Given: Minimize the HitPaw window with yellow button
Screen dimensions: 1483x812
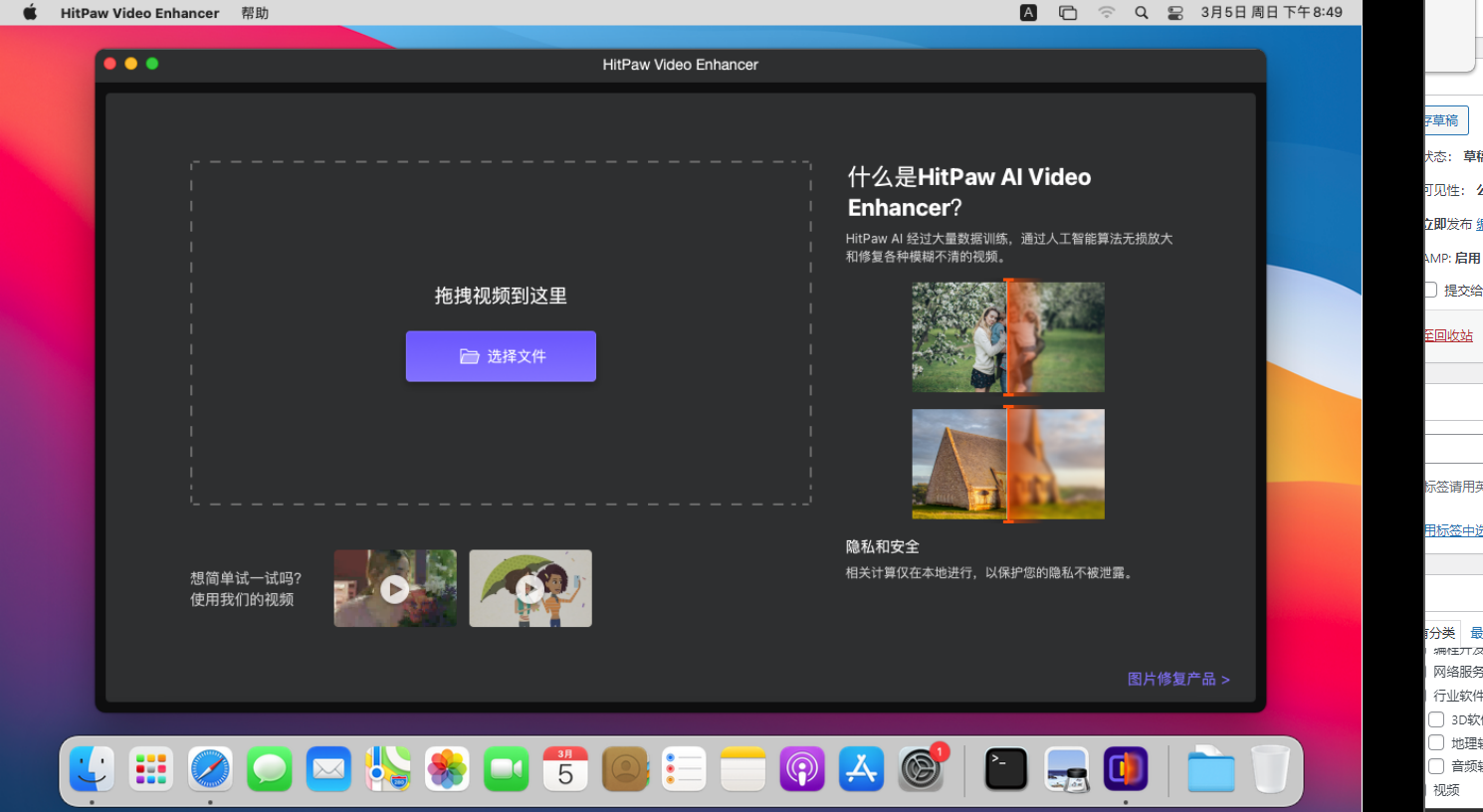Looking at the screenshot, I should coord(130,64).
